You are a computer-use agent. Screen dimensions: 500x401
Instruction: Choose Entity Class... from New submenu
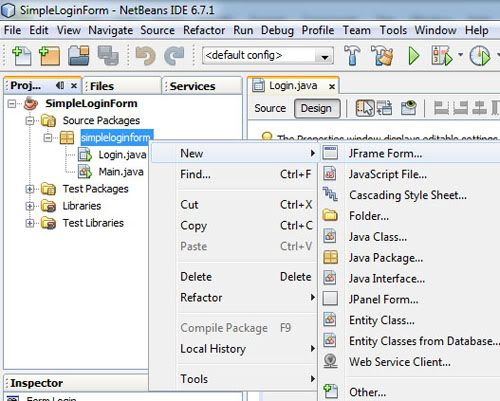click(410, 320)
